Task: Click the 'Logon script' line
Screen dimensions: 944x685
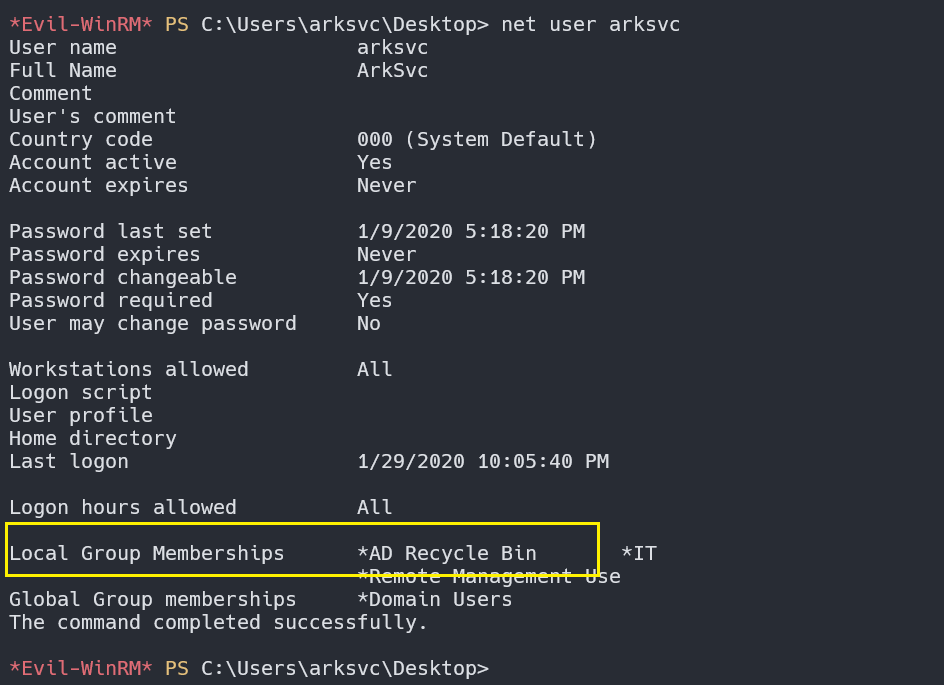Action: 81,393
